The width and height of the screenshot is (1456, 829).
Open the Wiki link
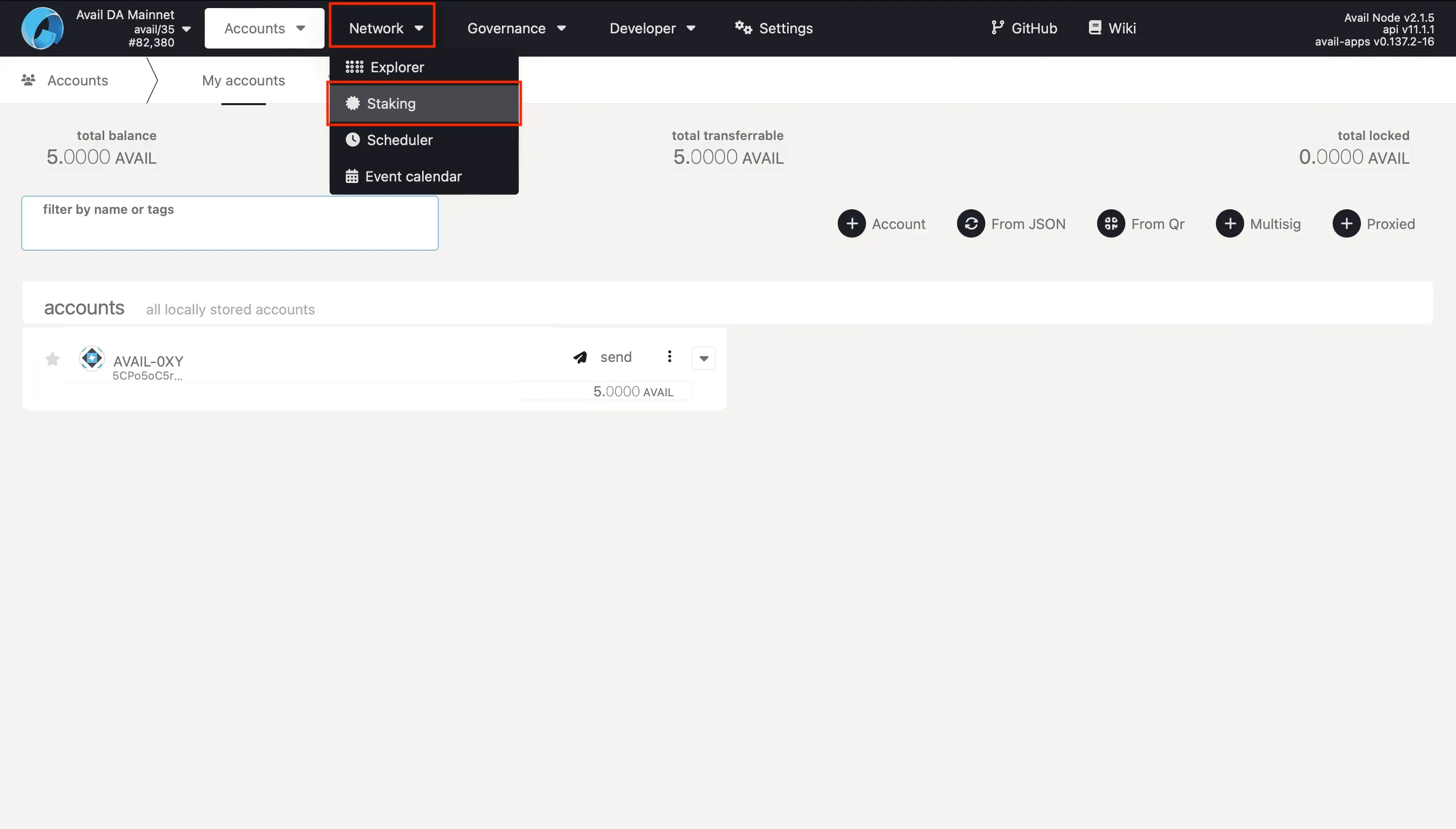1112,28
